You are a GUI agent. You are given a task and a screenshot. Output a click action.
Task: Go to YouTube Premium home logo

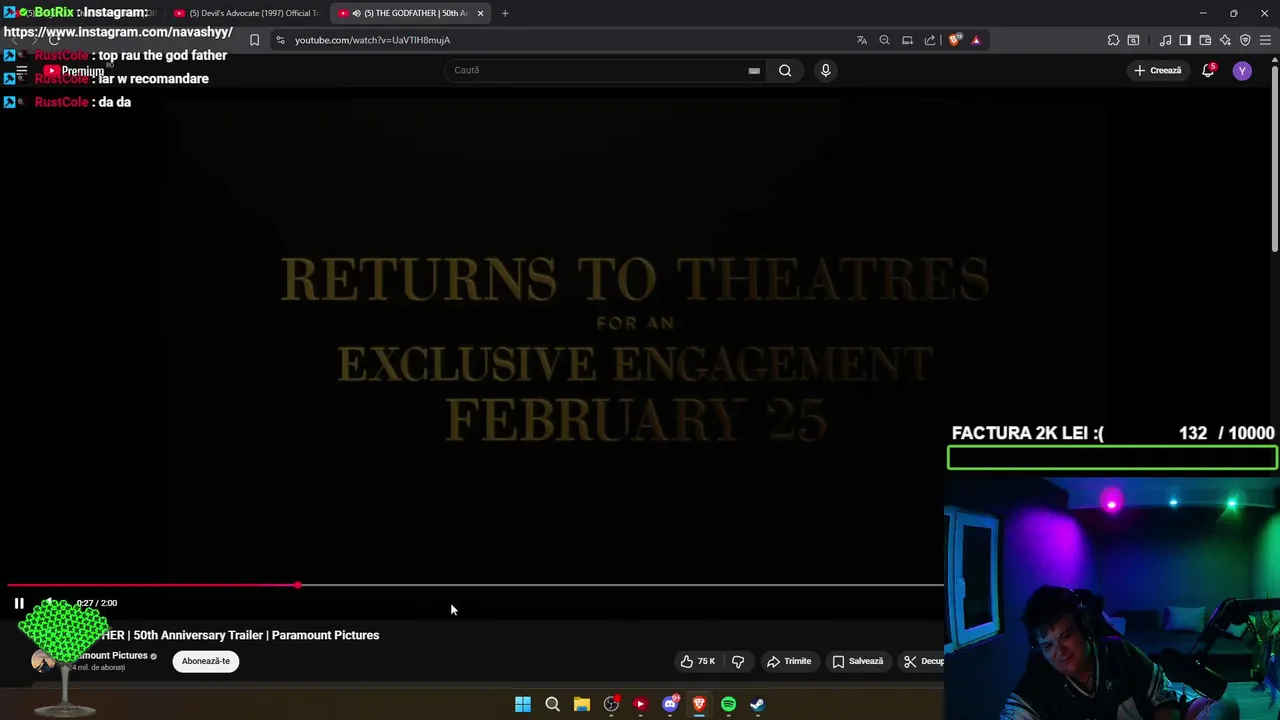pyautogui.click(x=73, y=71)
